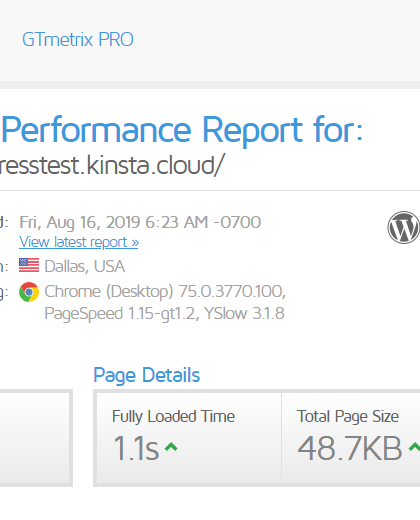This screenshot has width=420, height=520.
Task: Click the partially visible scores box at left
Action: 36,438
